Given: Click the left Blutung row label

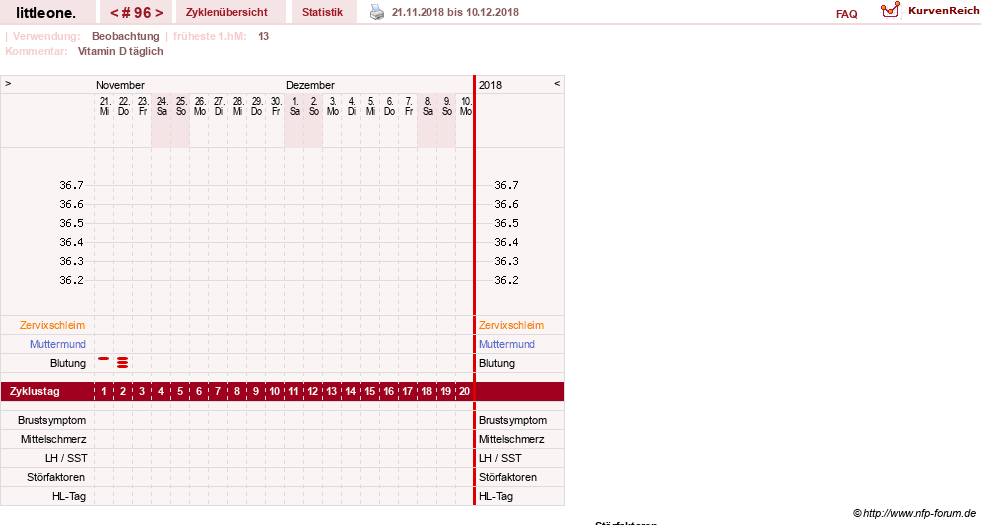Looking at the screenshot, I should (x=68, y=364).
